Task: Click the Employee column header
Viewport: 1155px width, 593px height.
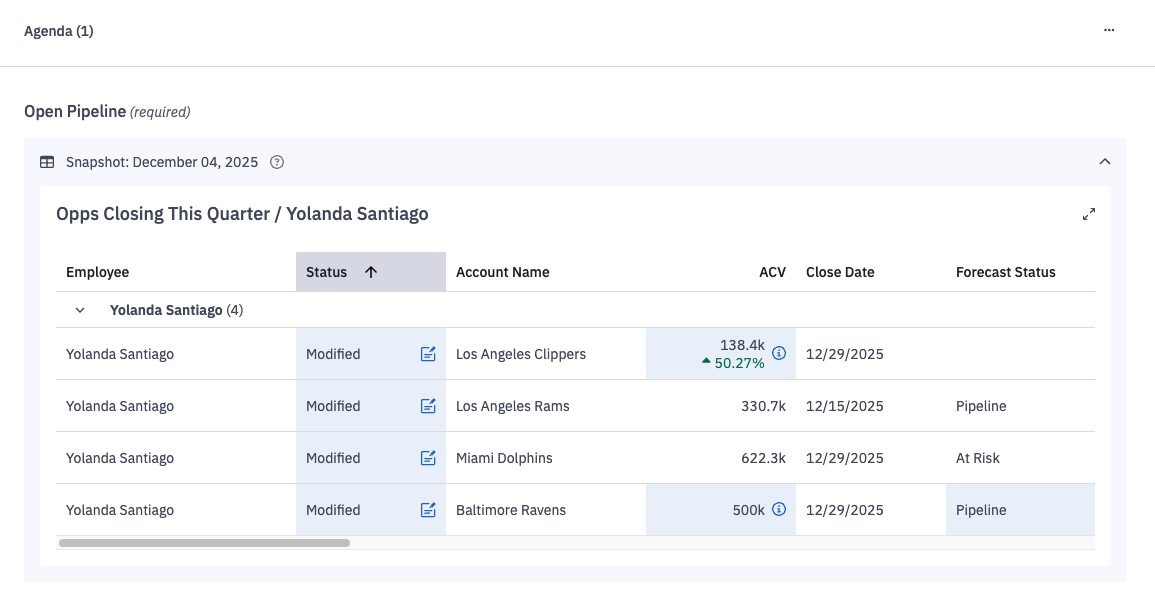Action: (97, 272)
